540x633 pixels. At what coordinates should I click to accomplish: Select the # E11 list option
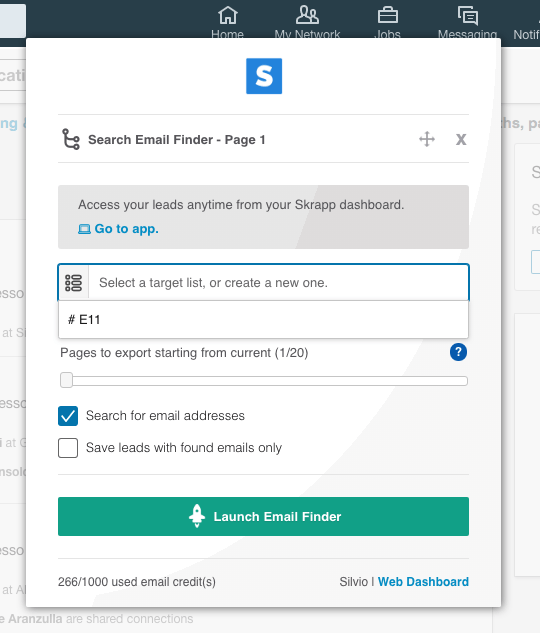click(263, 320)
